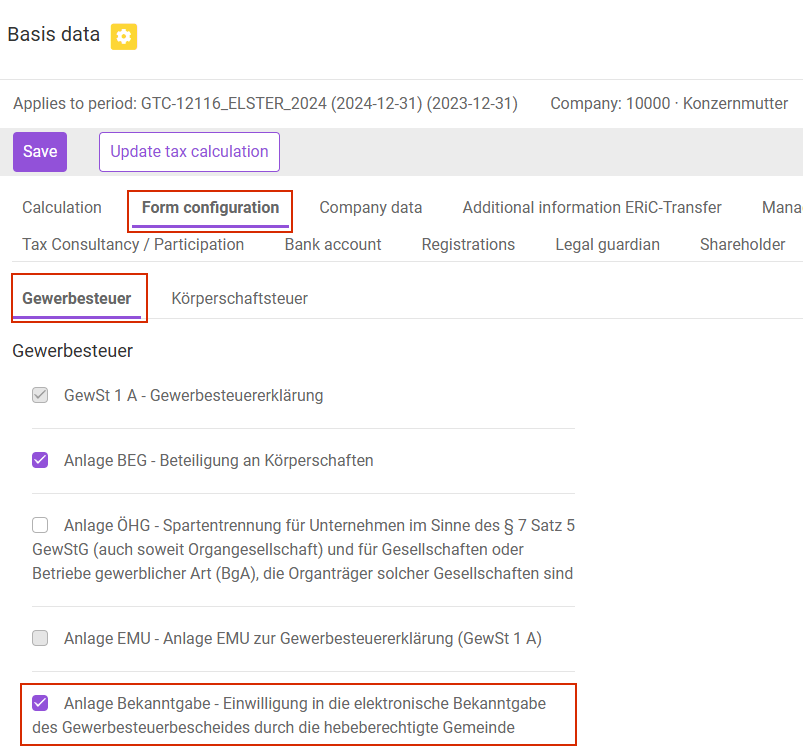The image size is (803, 756).
Task: Click the yellow gear icon beside Basis data
Action: click(124, 36)
